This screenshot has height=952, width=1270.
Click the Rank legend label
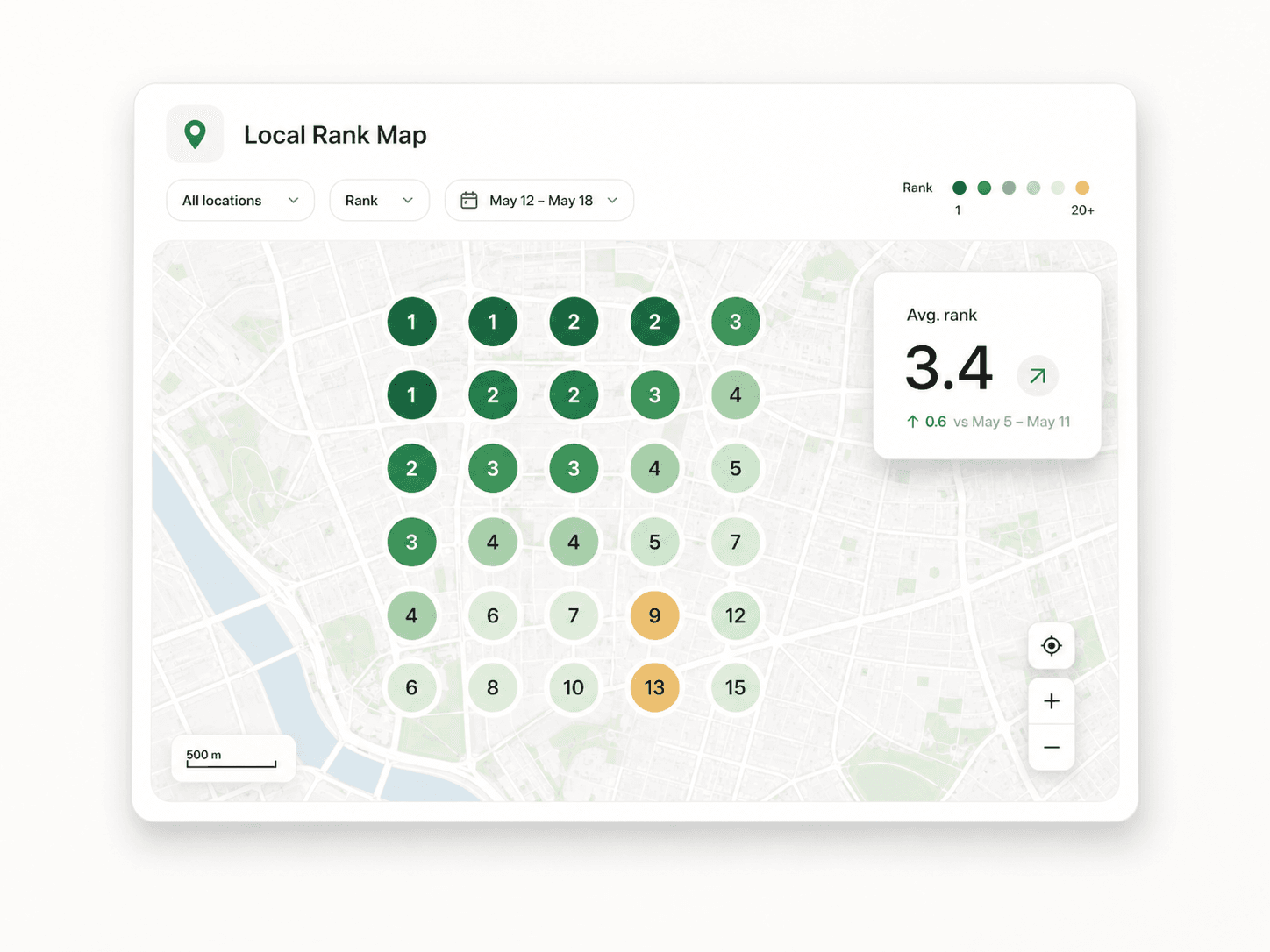click(917, 188)
